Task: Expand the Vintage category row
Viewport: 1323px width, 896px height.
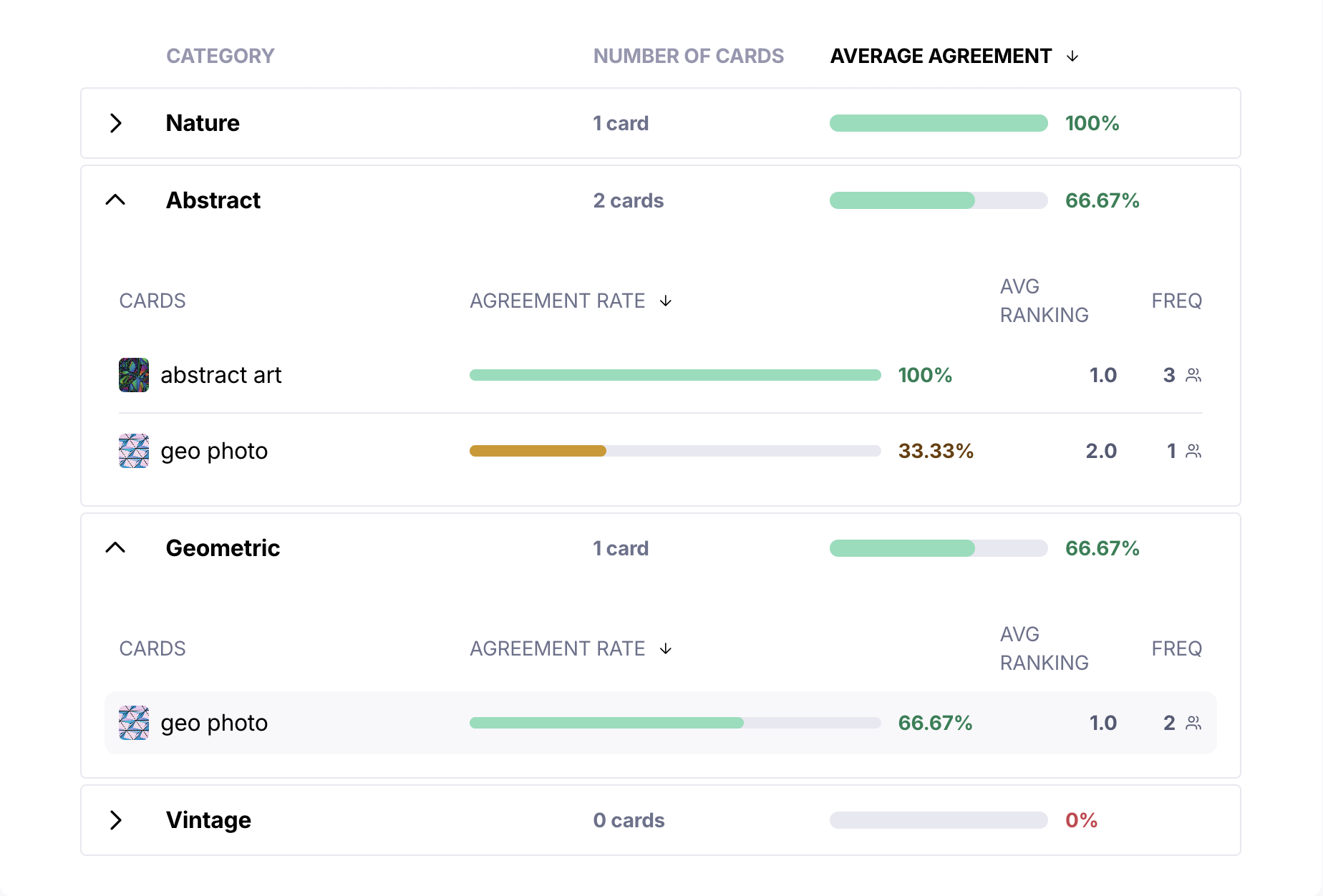Action: point(116,820)
